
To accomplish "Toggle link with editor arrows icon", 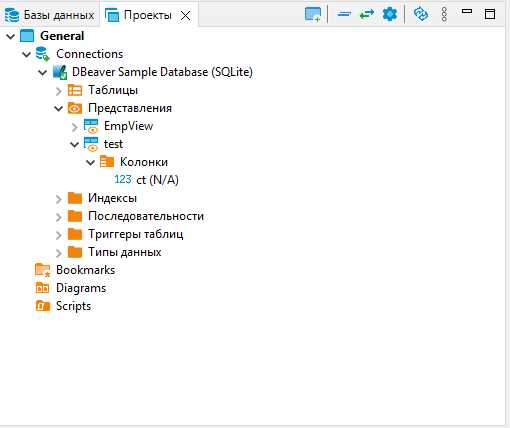I will pos(366,14).
